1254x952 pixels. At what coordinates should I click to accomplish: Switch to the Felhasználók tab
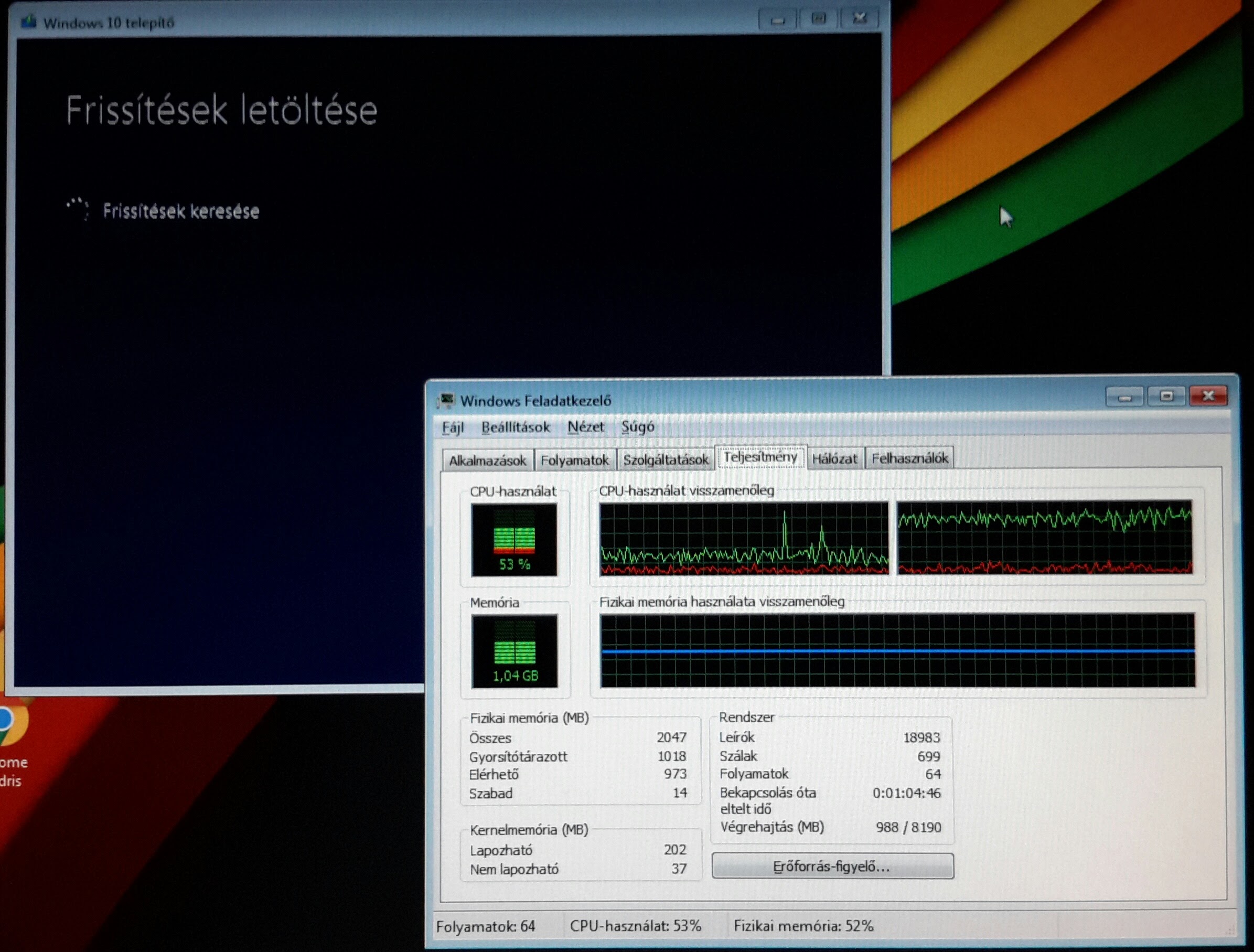click(x=909, y=458)
